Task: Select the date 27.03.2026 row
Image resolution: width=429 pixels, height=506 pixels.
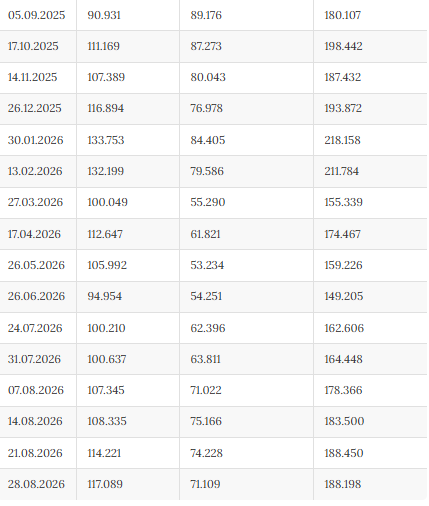Action: [x=213, y=203]
